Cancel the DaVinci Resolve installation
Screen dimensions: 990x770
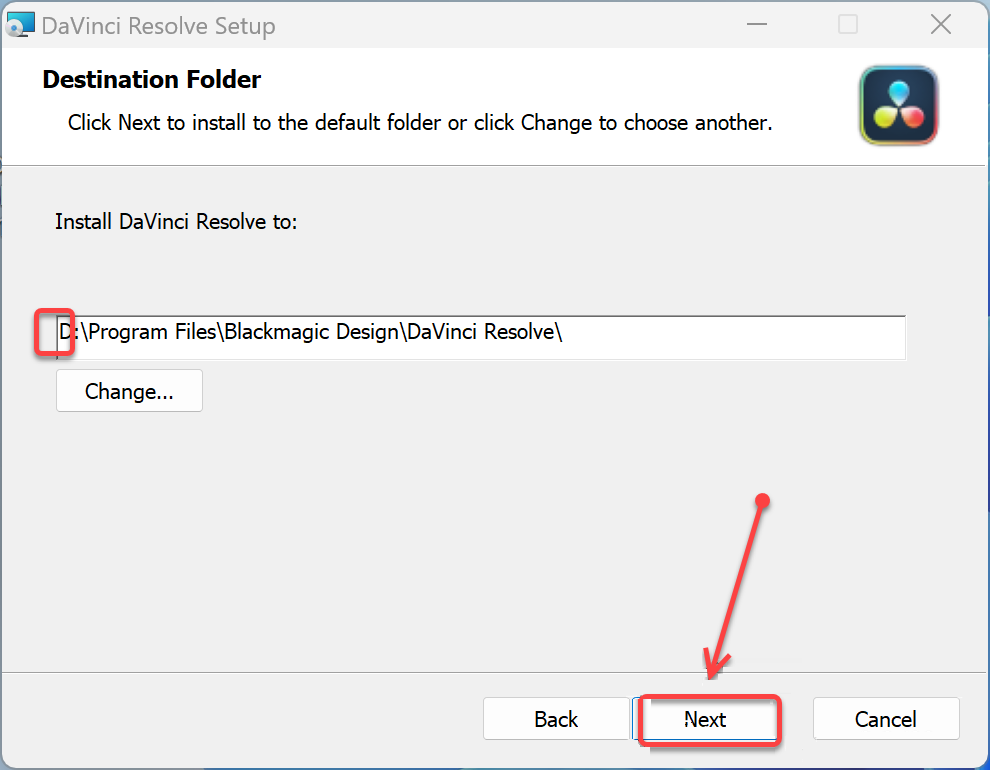(x=885, y=719)
